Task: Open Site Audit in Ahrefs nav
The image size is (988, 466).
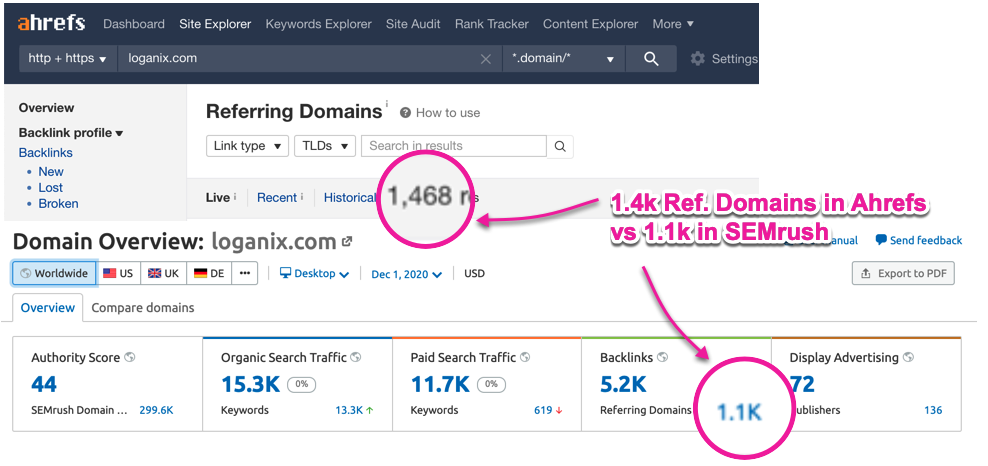Action: [x=413, y=24]
